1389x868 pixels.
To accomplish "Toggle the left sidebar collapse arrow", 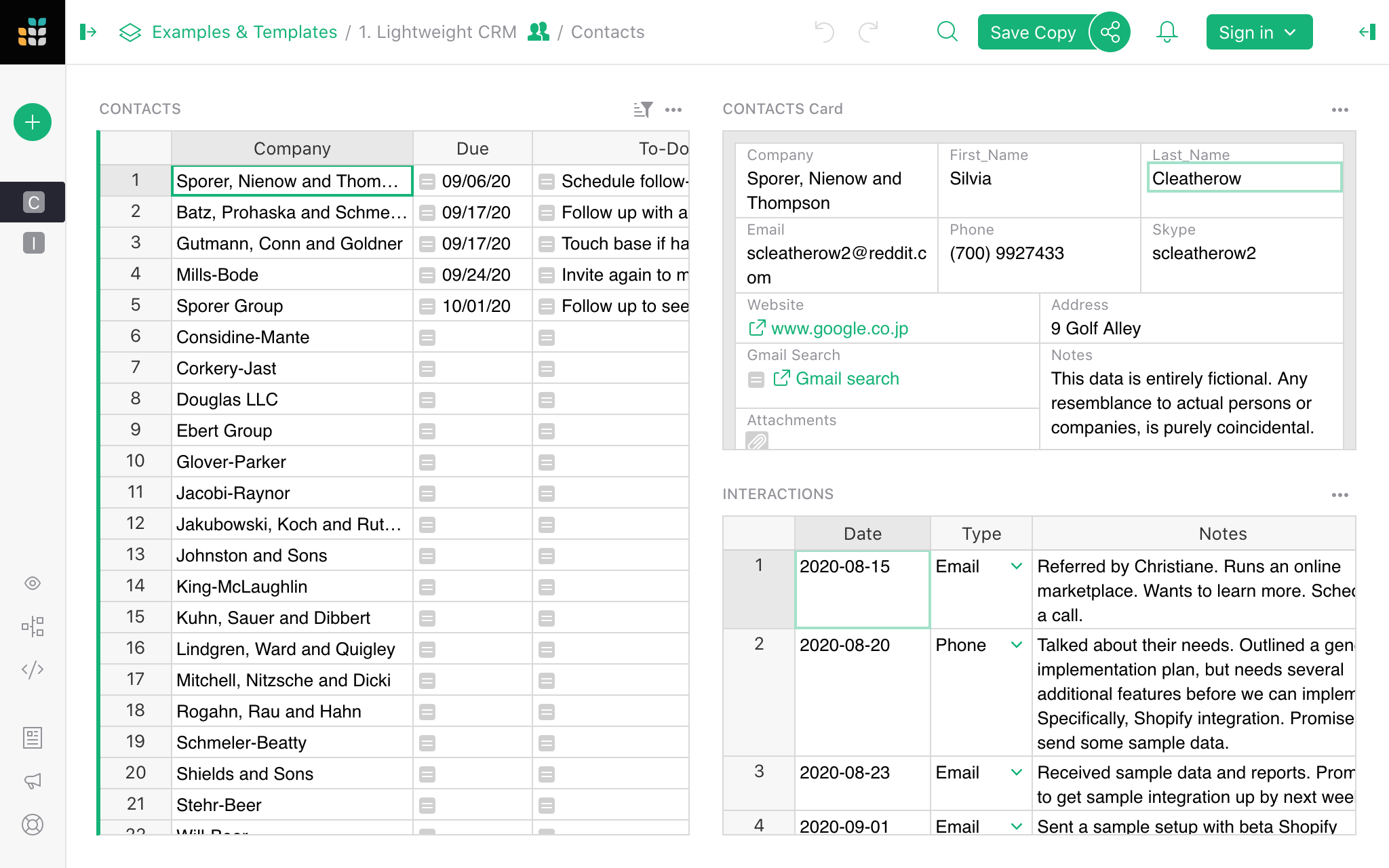I will click(x=88, y=32).
